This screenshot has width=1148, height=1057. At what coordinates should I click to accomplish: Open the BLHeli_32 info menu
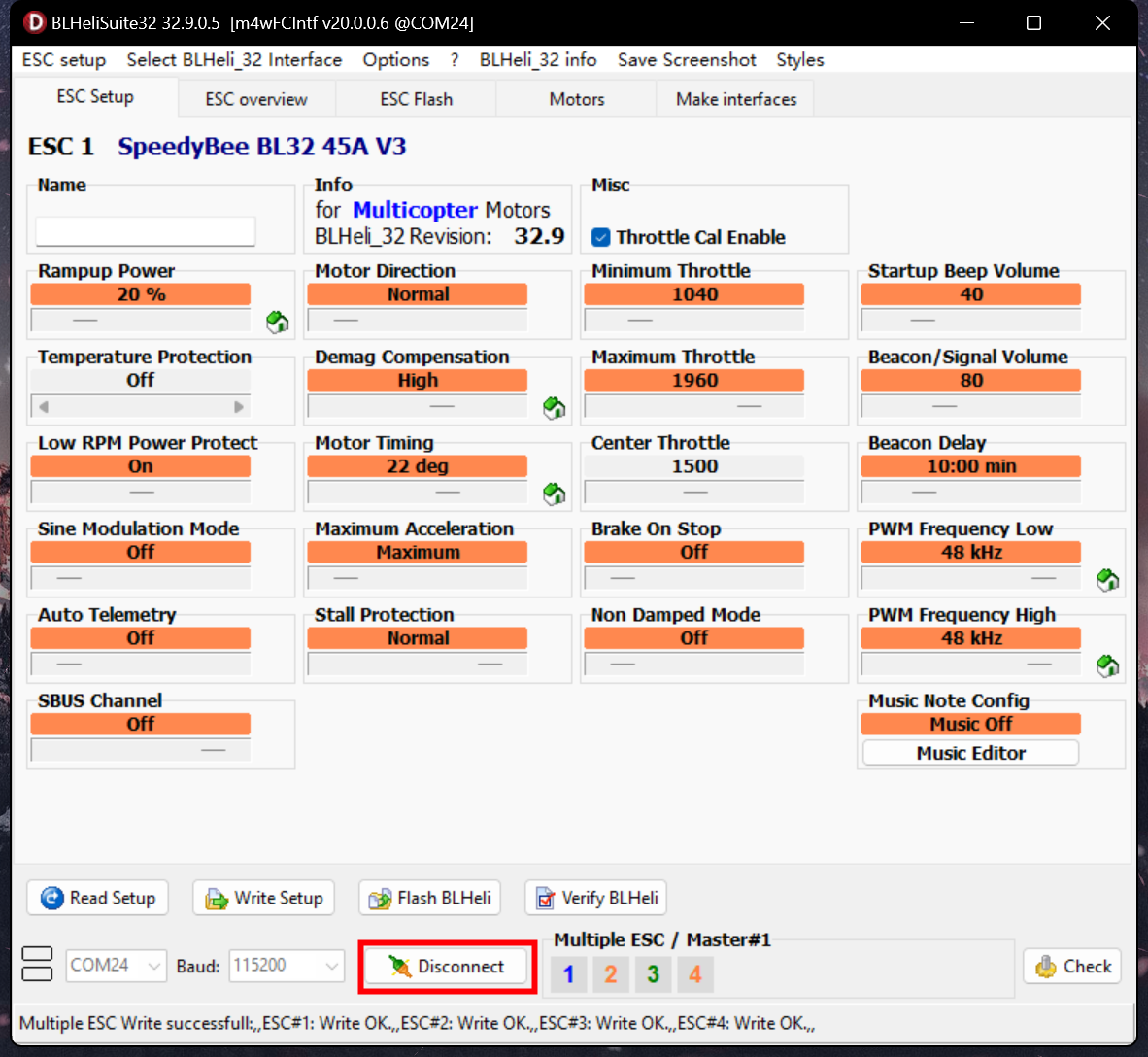pyautogui.click(x=538, y=60)
